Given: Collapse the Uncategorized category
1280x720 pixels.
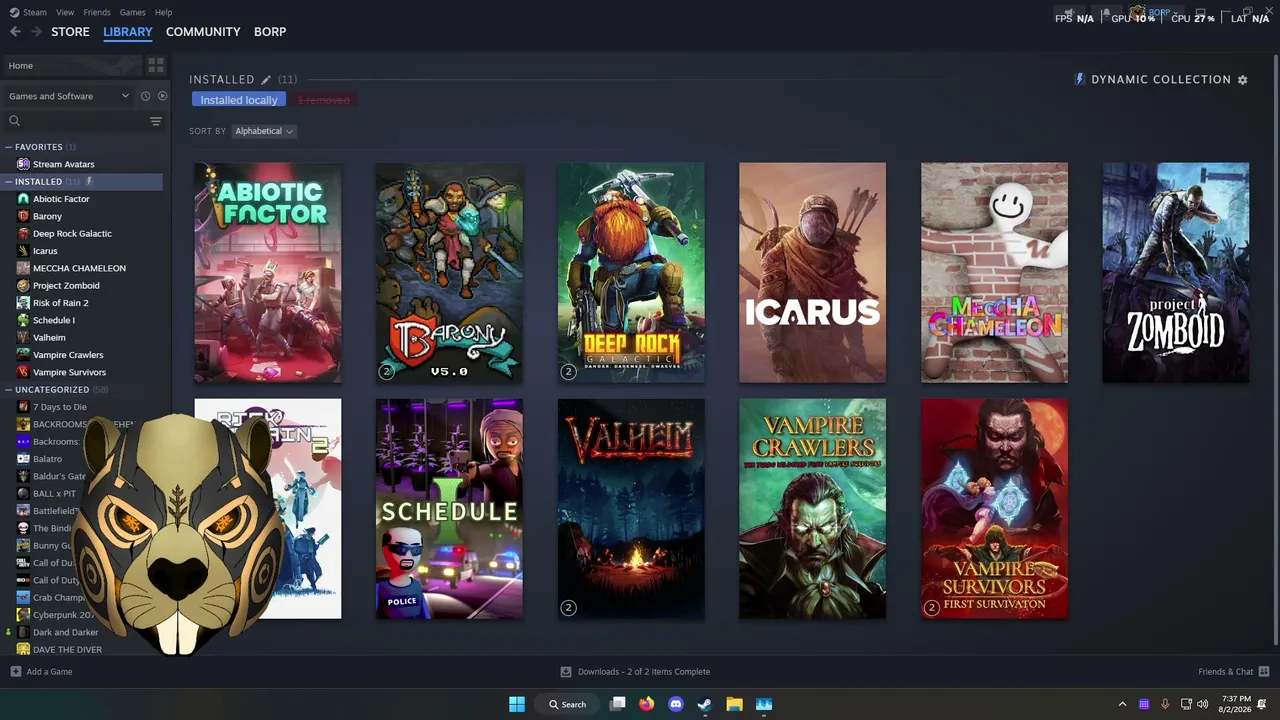Looking at the screenshot, I should [9, 390].
